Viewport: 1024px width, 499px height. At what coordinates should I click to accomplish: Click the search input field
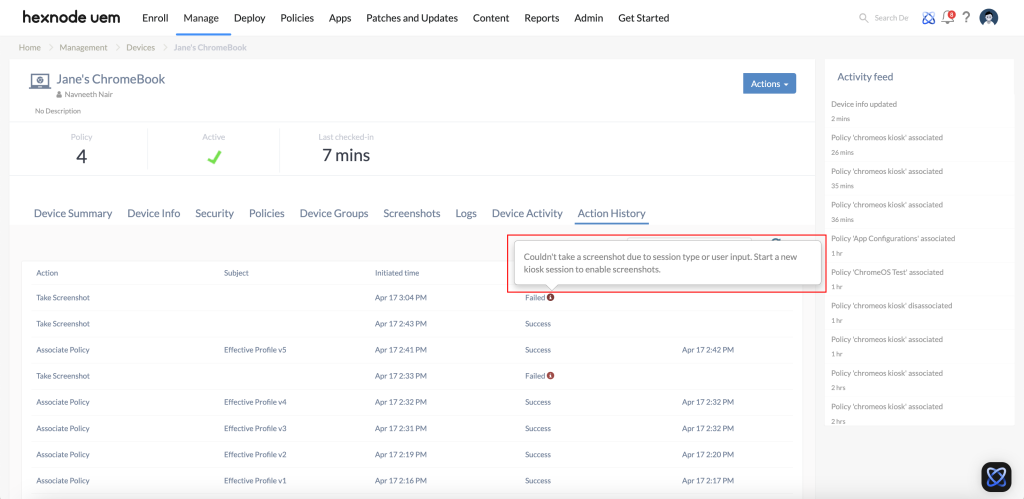coord(891,18)
